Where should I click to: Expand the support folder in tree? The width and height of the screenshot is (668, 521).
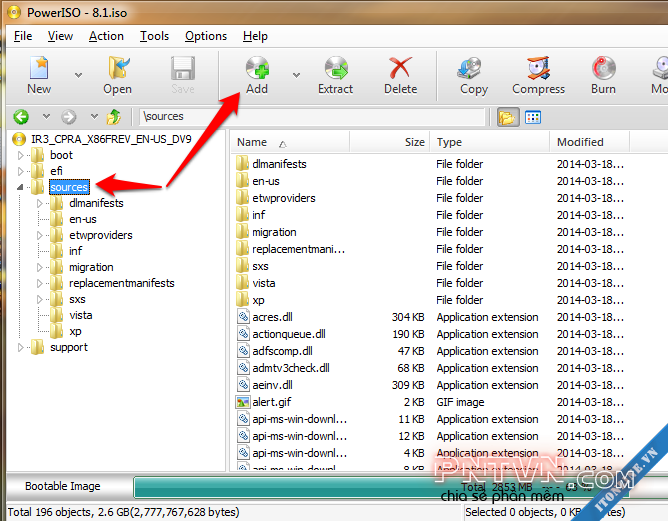(x=20, y=348)
